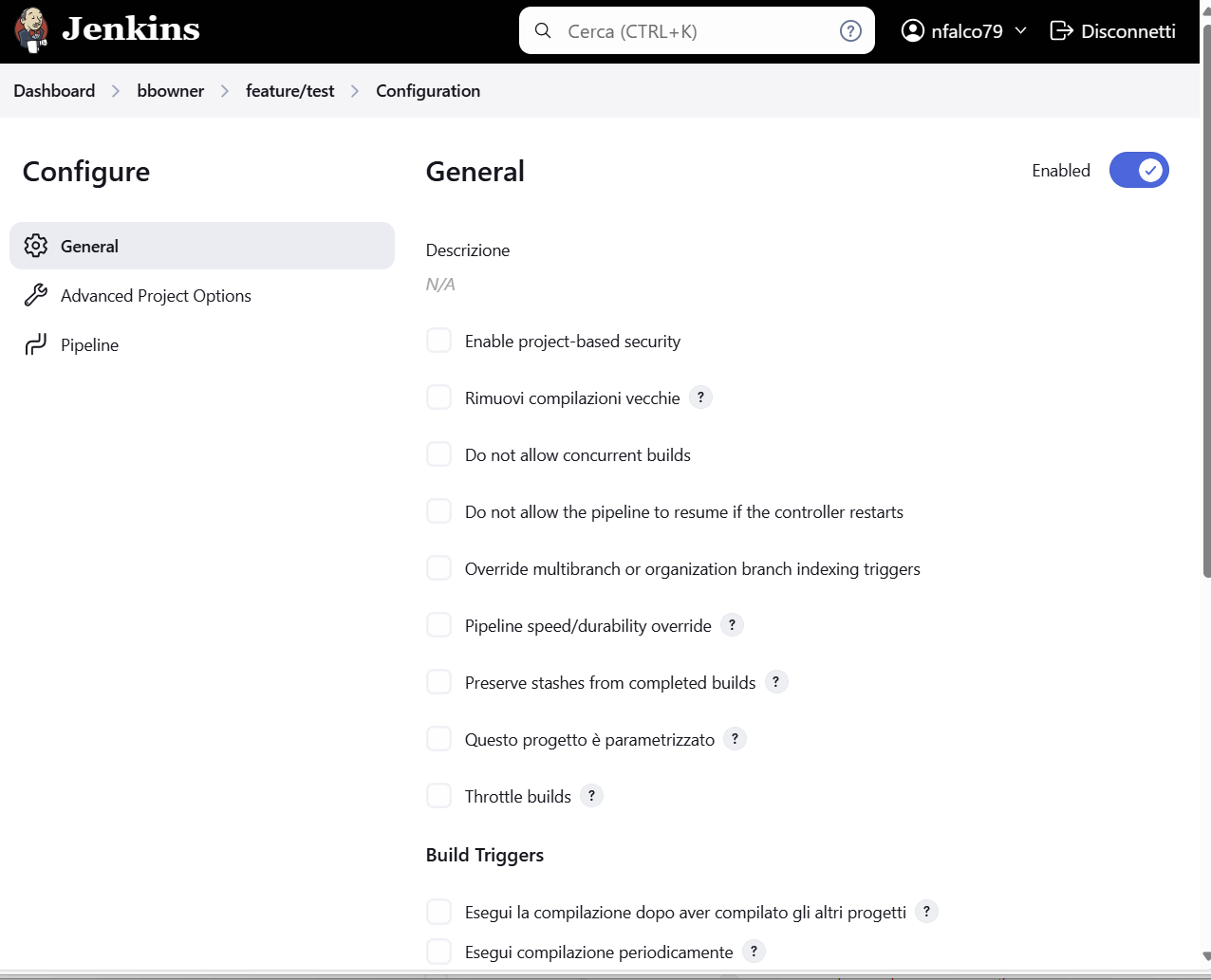Open the bbowner breadcrumb link
This screenshot has height=980, width=1211.
pos(171,91)
